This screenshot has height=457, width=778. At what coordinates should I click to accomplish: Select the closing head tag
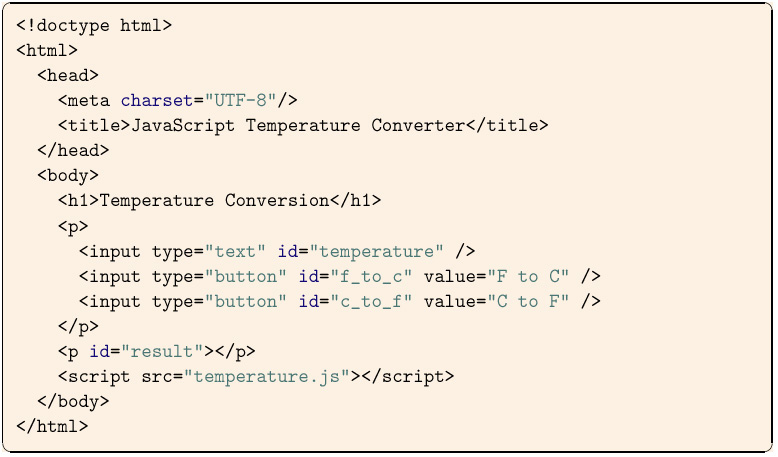73,150
